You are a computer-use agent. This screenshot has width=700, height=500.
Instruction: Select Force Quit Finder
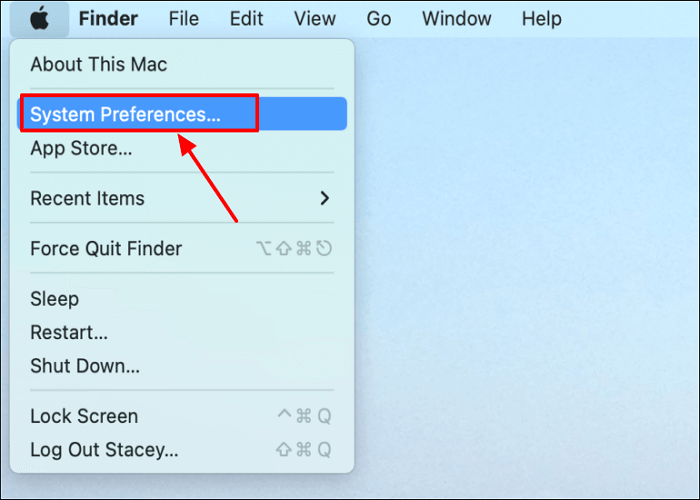click(106, 249)
